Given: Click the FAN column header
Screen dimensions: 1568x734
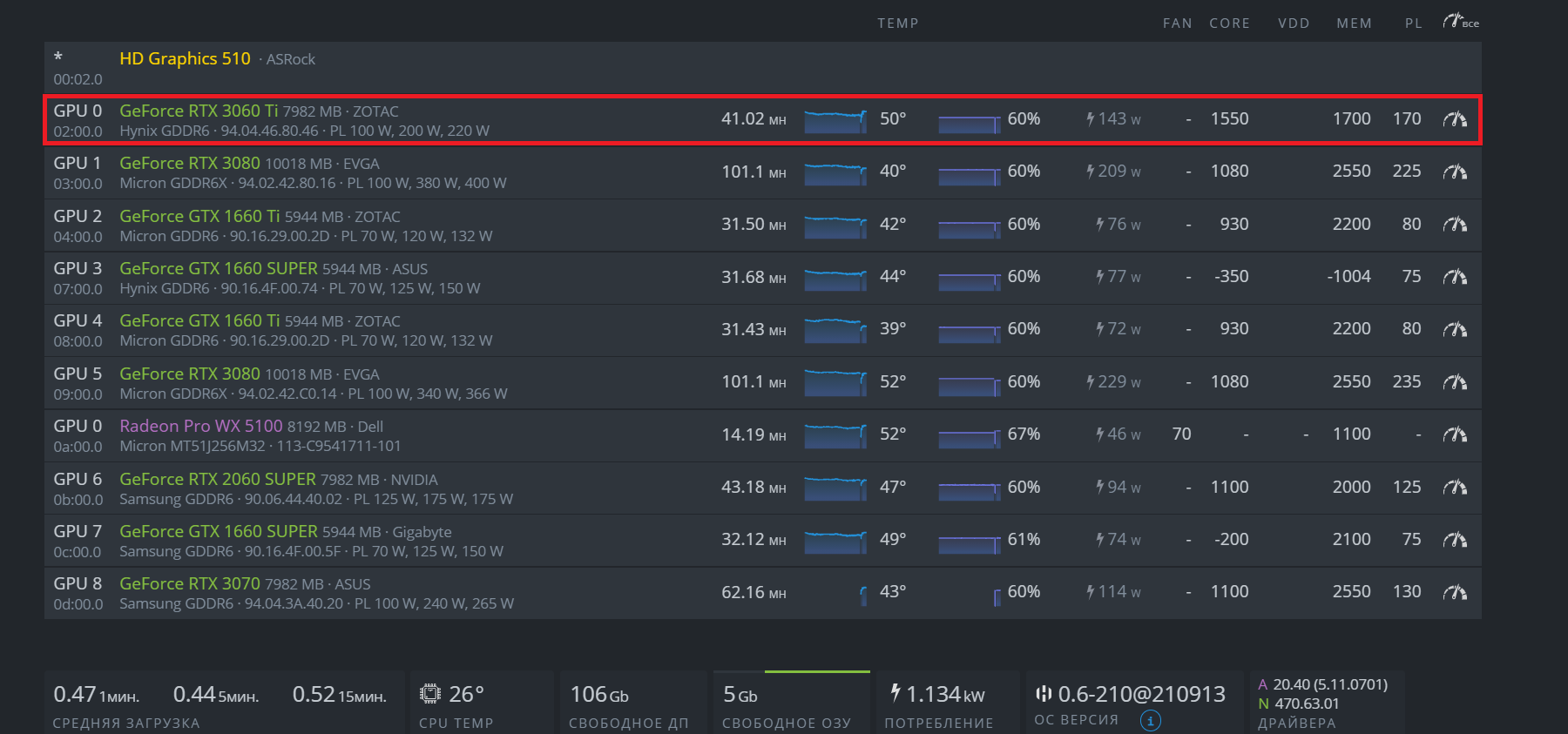Looking at the screenshot, I should [1177, 24].
